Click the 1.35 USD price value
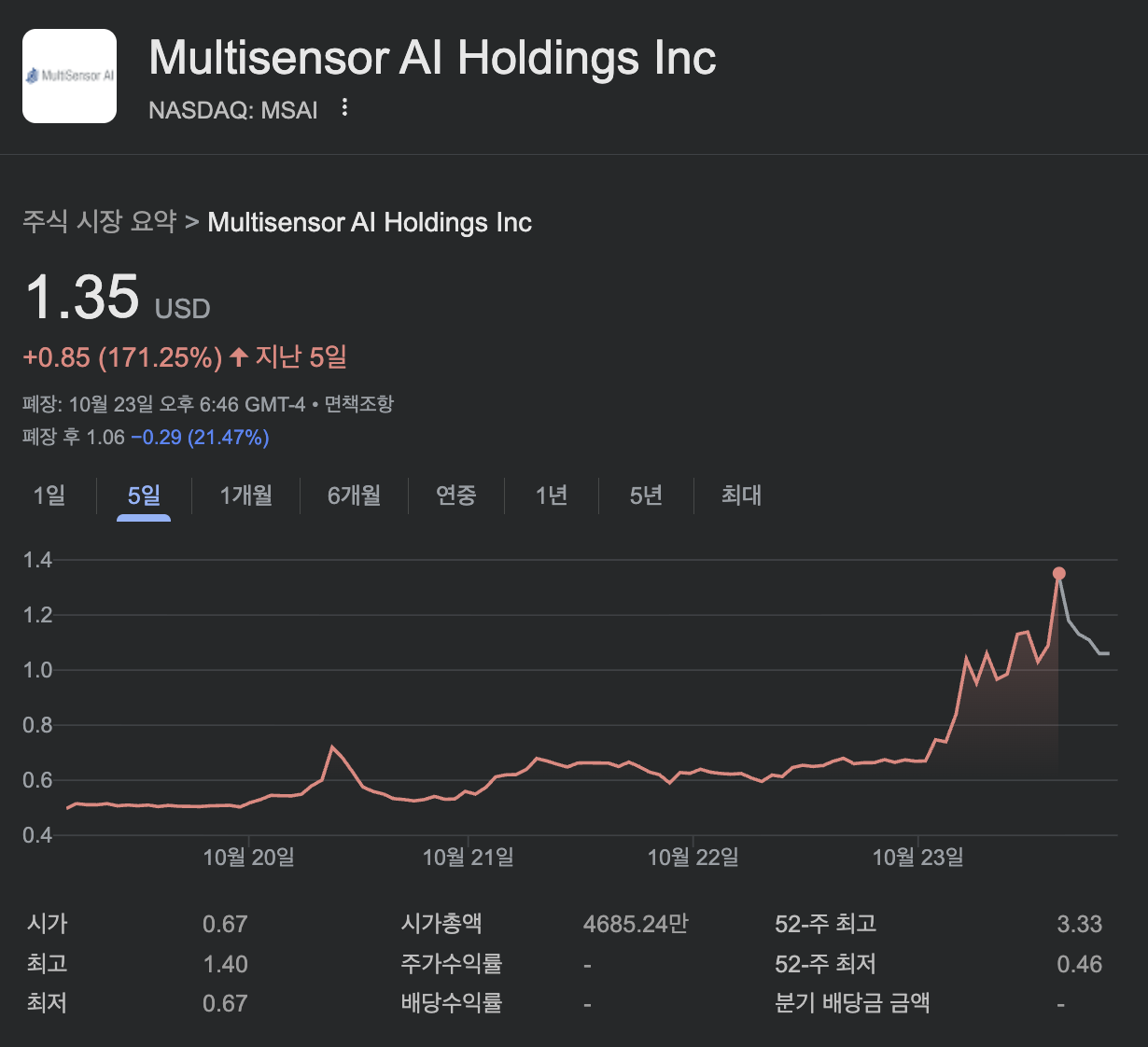This screenshot has width=1148, height=1047. tap(117, 298)
